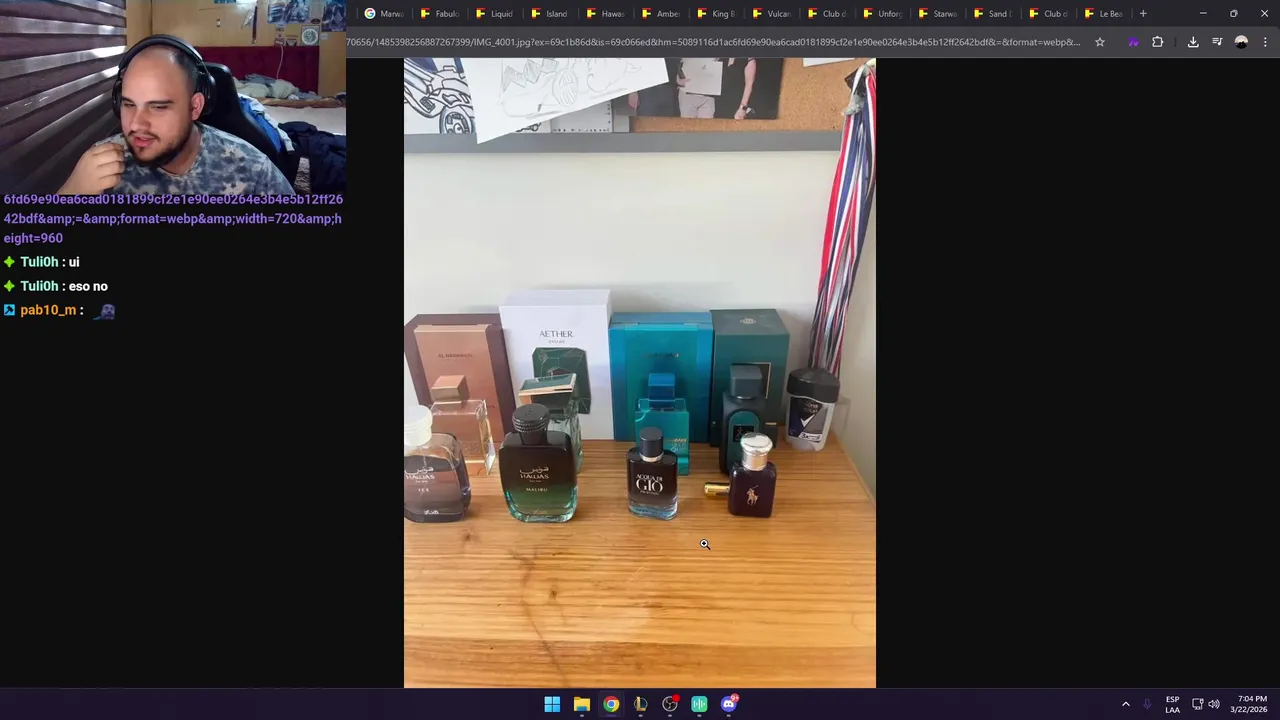Show hidden system tray icons
The image size is (1280, 720).
click(1125, 704)
